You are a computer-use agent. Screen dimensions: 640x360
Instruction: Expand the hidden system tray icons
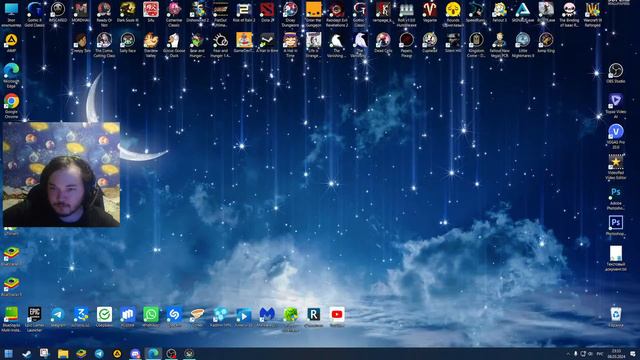pyautogui.click(x=567, y=354)
